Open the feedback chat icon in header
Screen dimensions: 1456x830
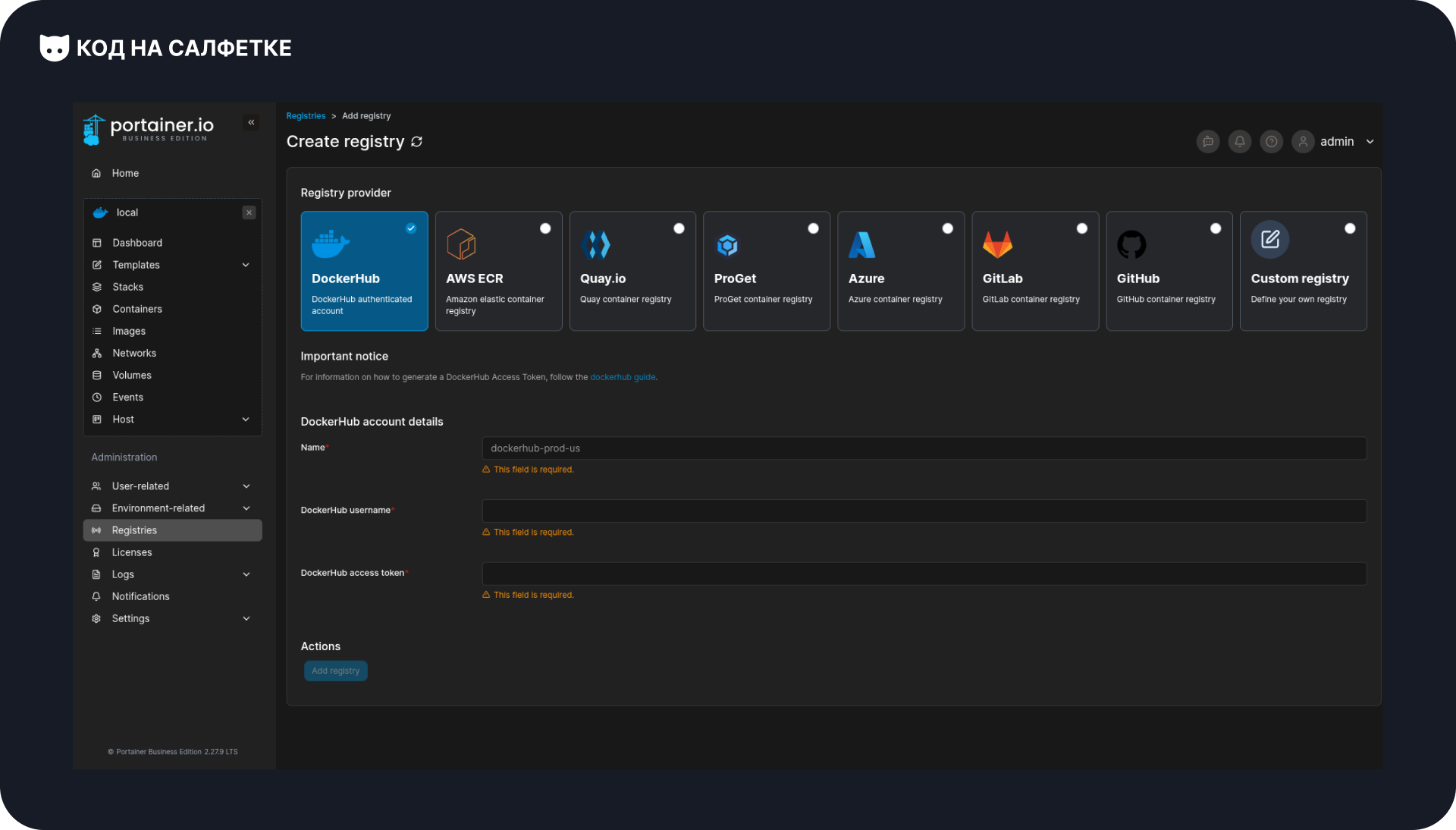point(1208,142)
